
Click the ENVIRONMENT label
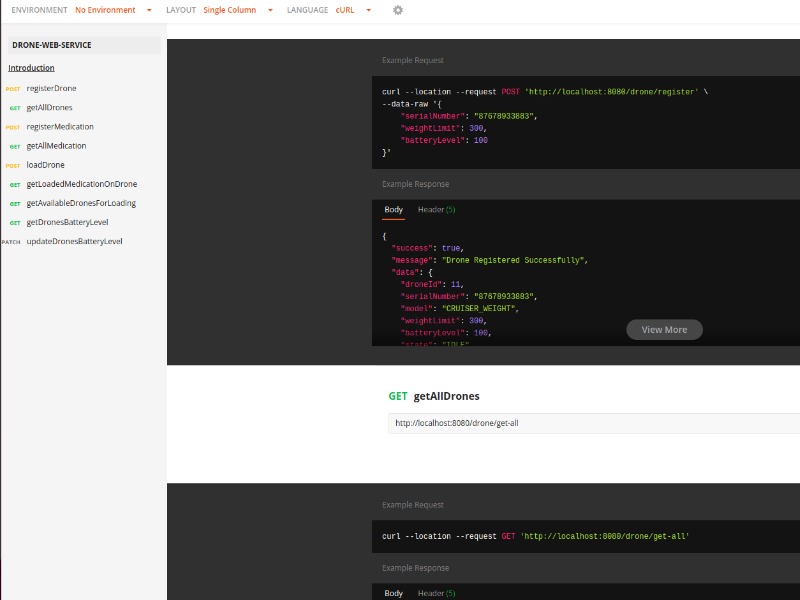click(x=39, y=10)
